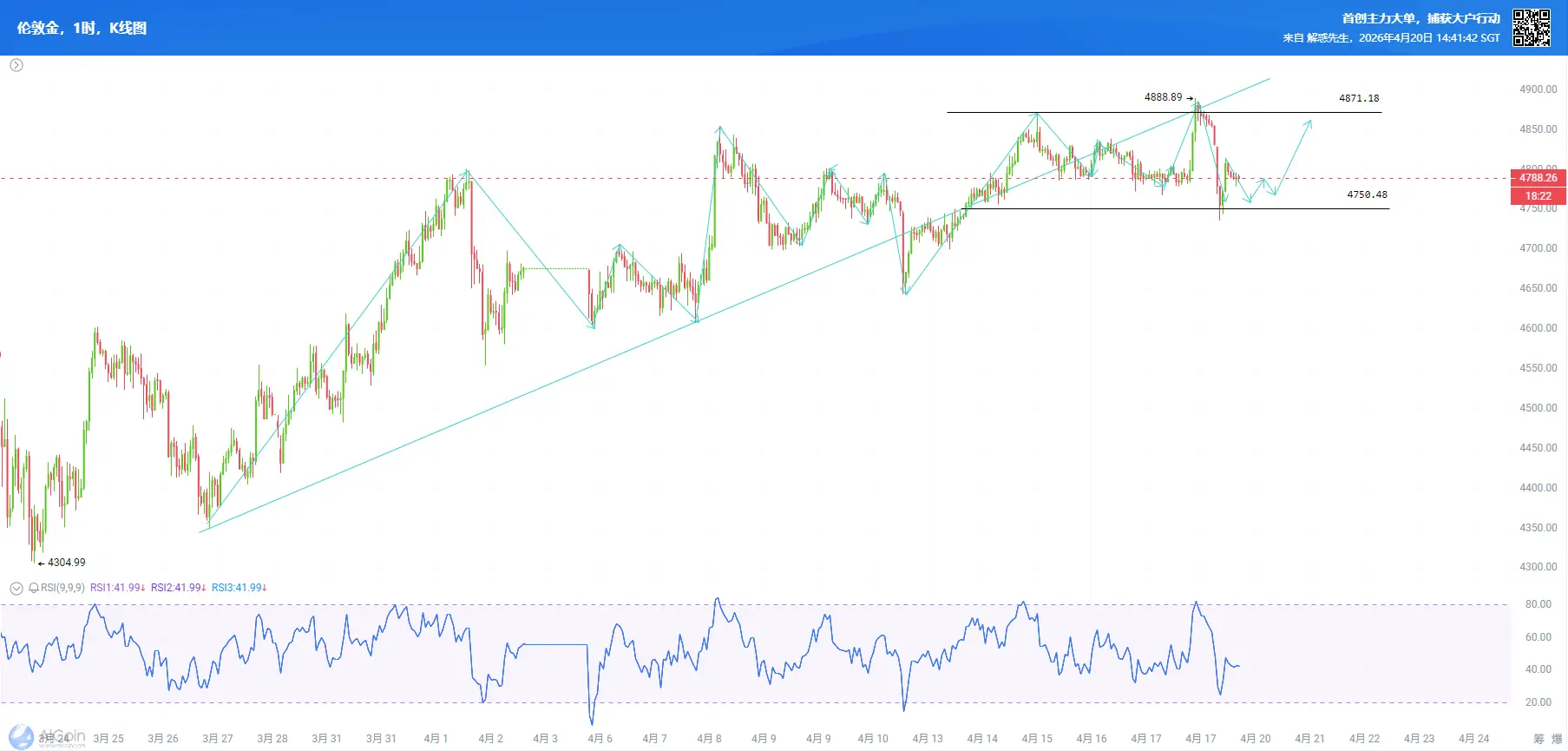
Task: Click the 4月 24 date axis label
Action: (x=1473, y=739)
